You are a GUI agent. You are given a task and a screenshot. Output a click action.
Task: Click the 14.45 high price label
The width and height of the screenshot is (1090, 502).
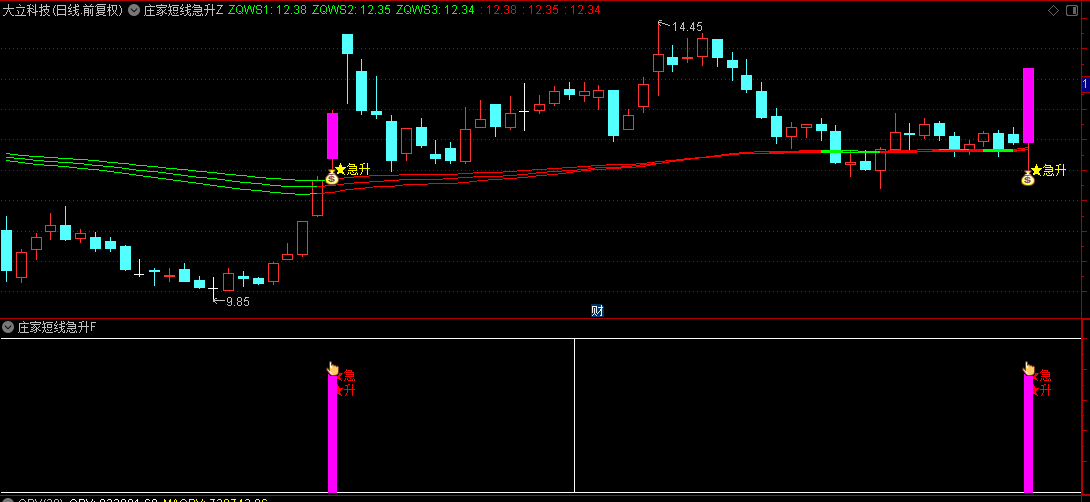coord(688,27)
